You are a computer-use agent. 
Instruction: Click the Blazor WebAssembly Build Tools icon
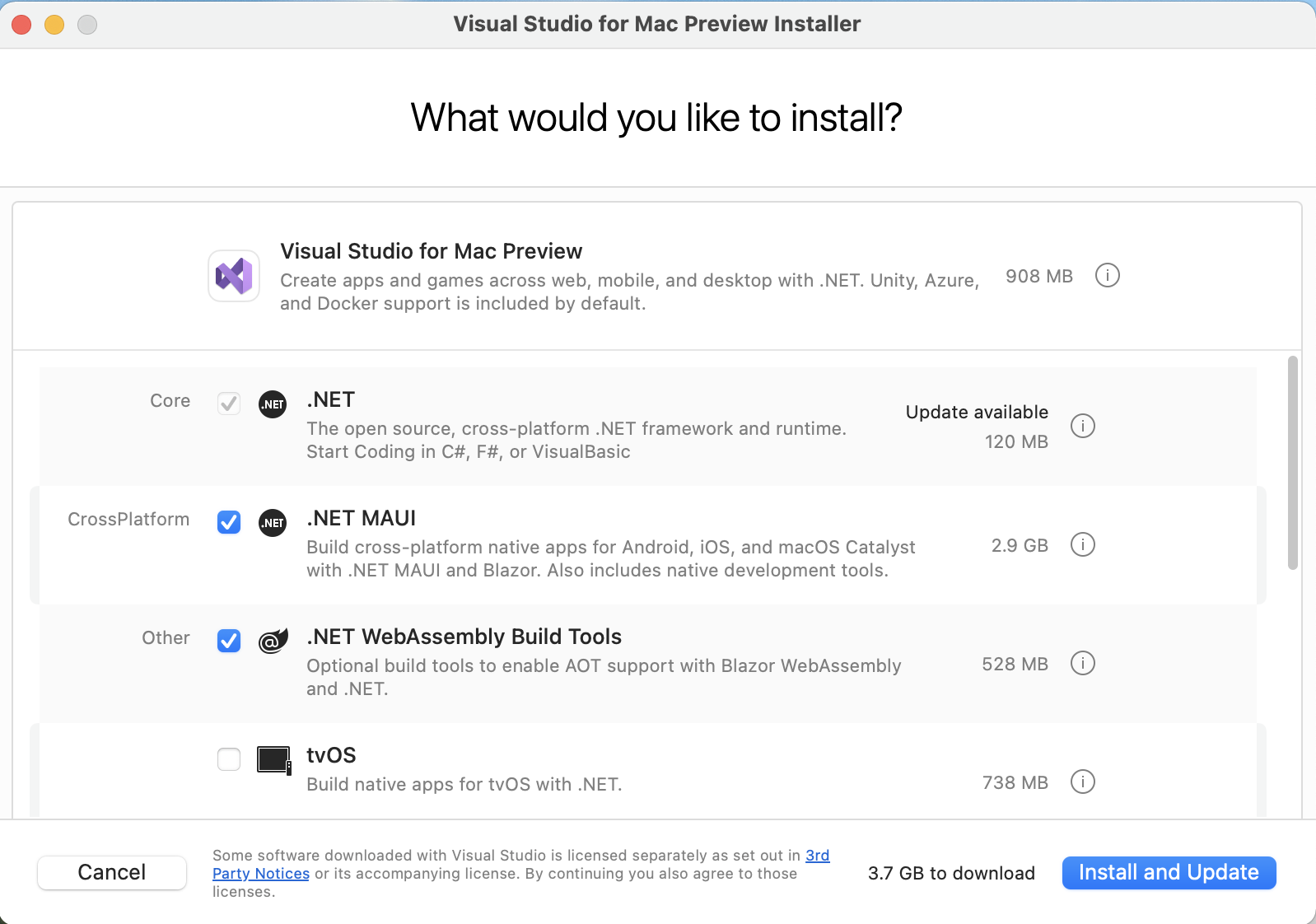click(x=273, y=641)
